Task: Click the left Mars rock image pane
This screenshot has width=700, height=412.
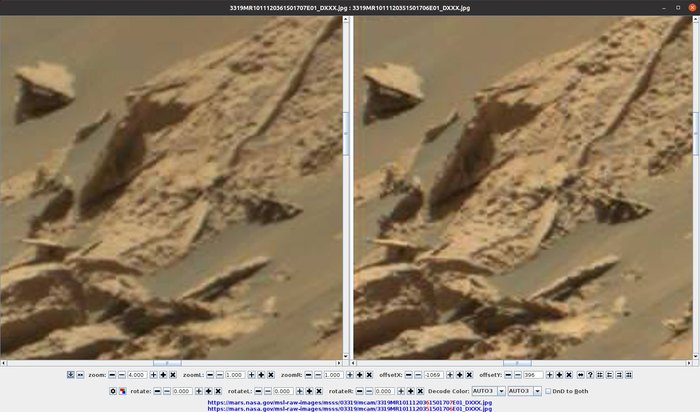Action: pos(171,187)
